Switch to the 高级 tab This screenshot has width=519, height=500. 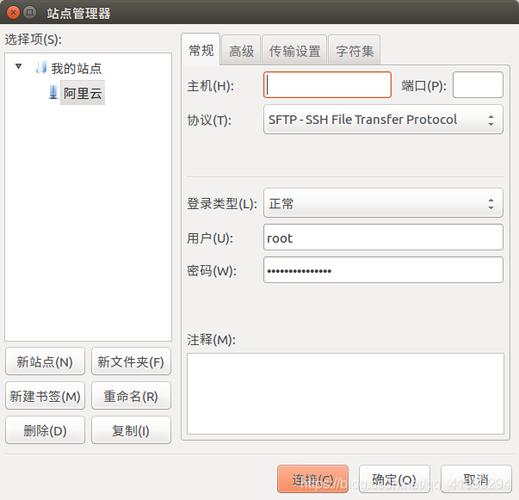[x=241, y=51]
